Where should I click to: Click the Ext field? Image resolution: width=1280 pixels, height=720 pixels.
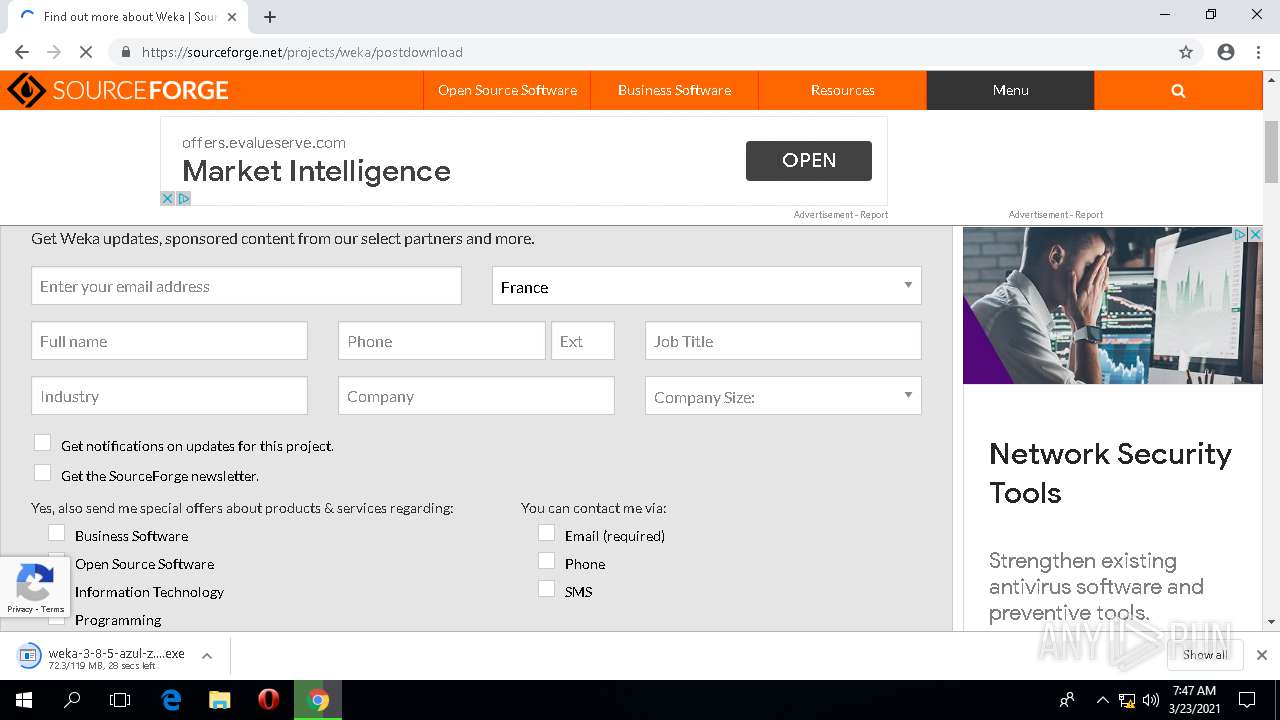[583, 341]
